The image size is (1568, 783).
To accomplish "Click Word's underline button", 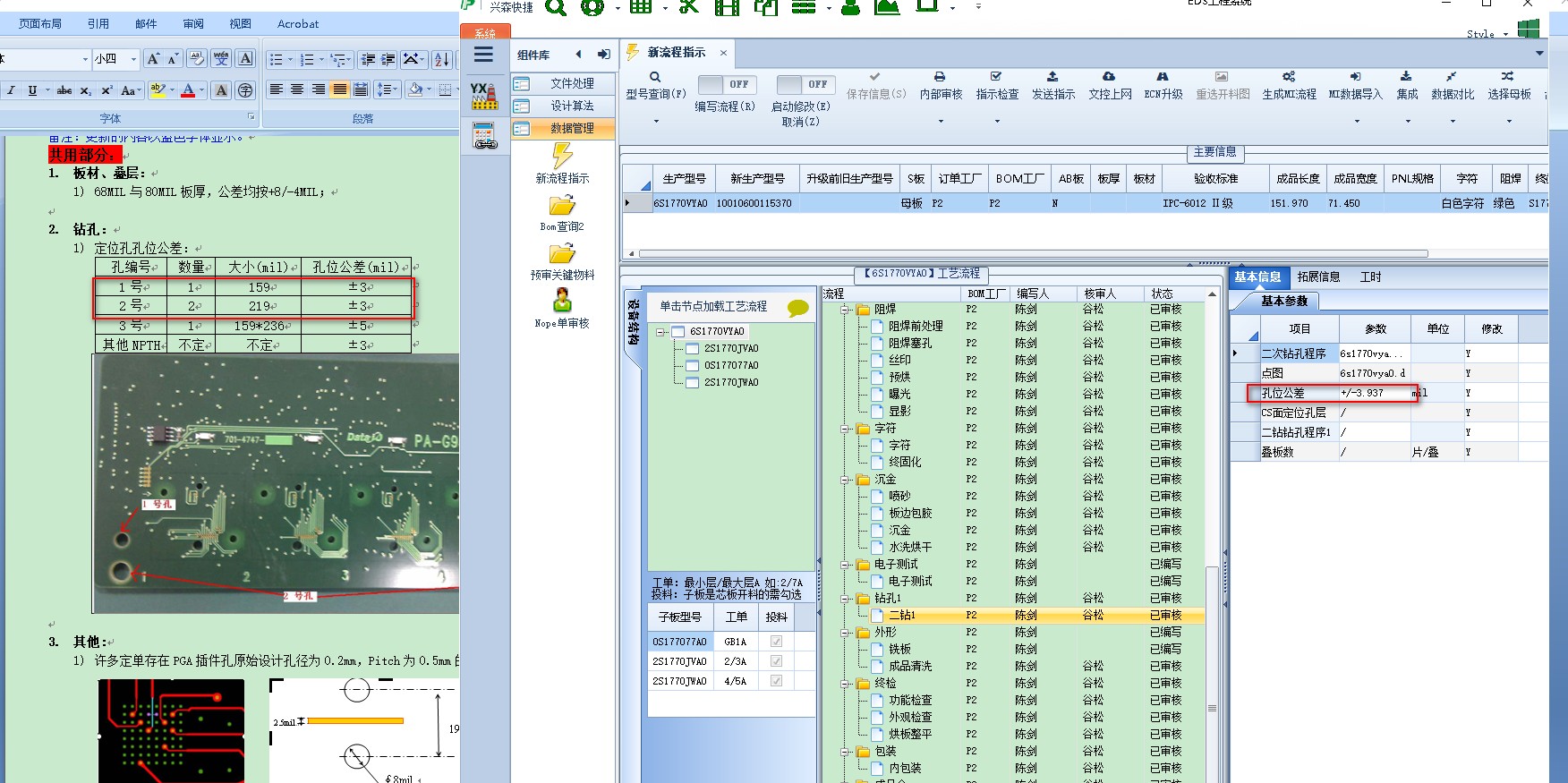I will (x=32, y=90).
